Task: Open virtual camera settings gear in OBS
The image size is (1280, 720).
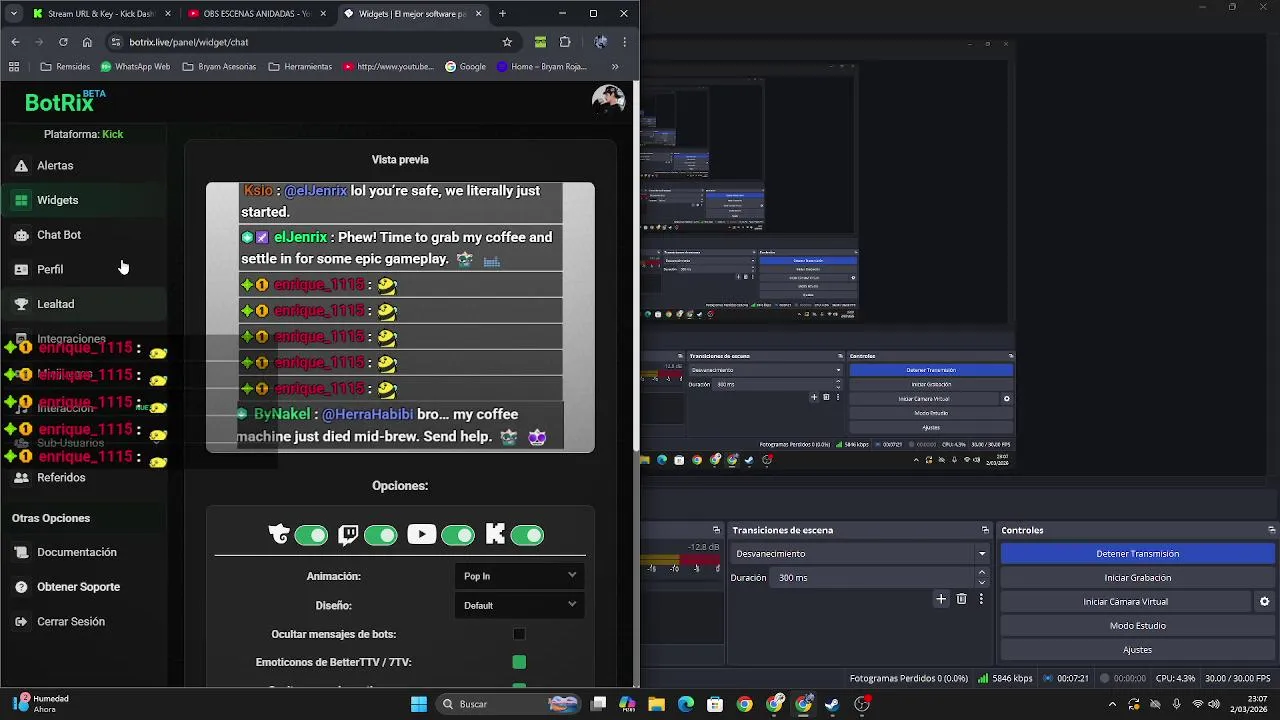Action: pyautogui.click(x=1264, y=602)
